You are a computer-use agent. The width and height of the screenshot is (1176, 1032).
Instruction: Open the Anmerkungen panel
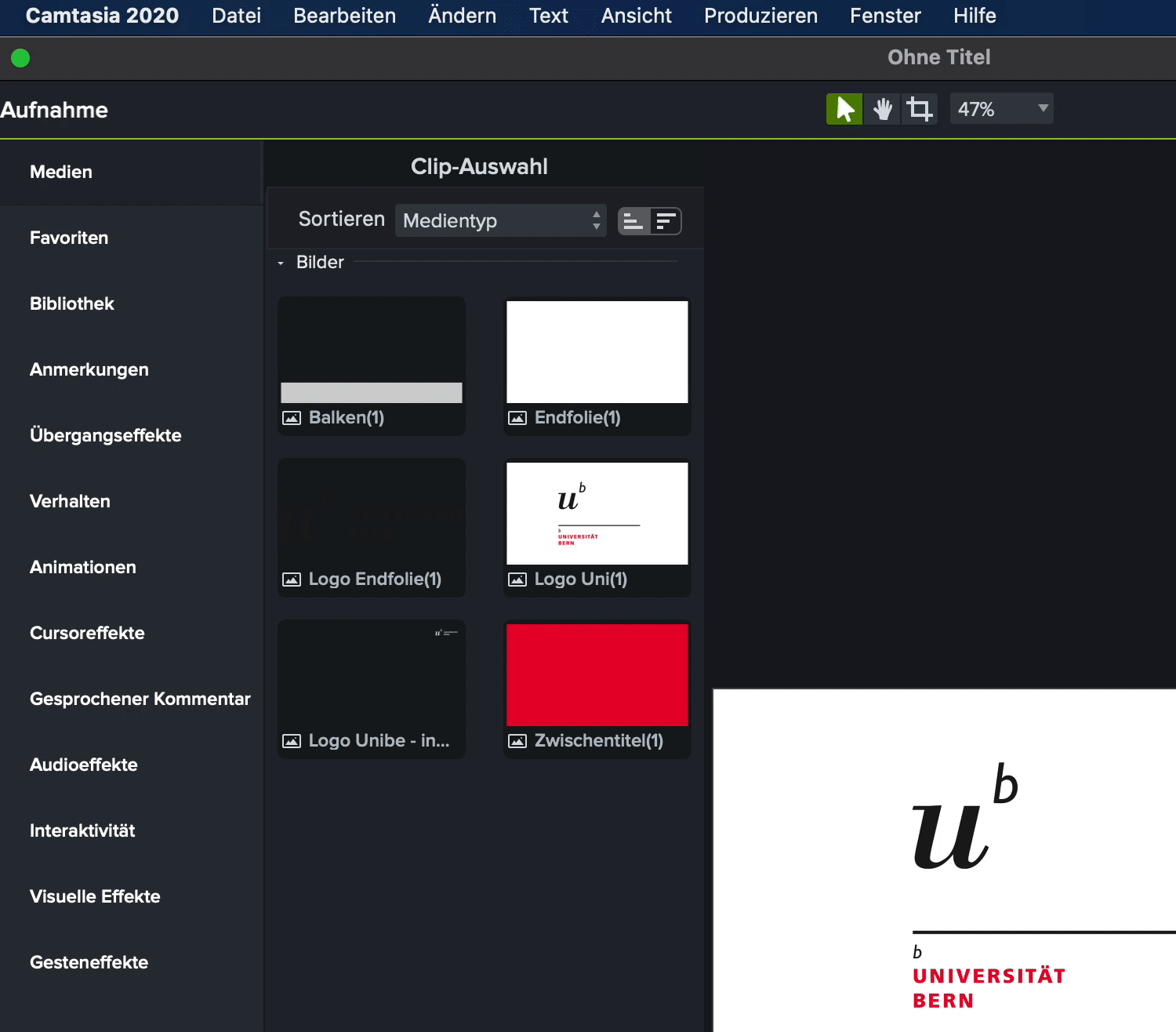(89, 369)
